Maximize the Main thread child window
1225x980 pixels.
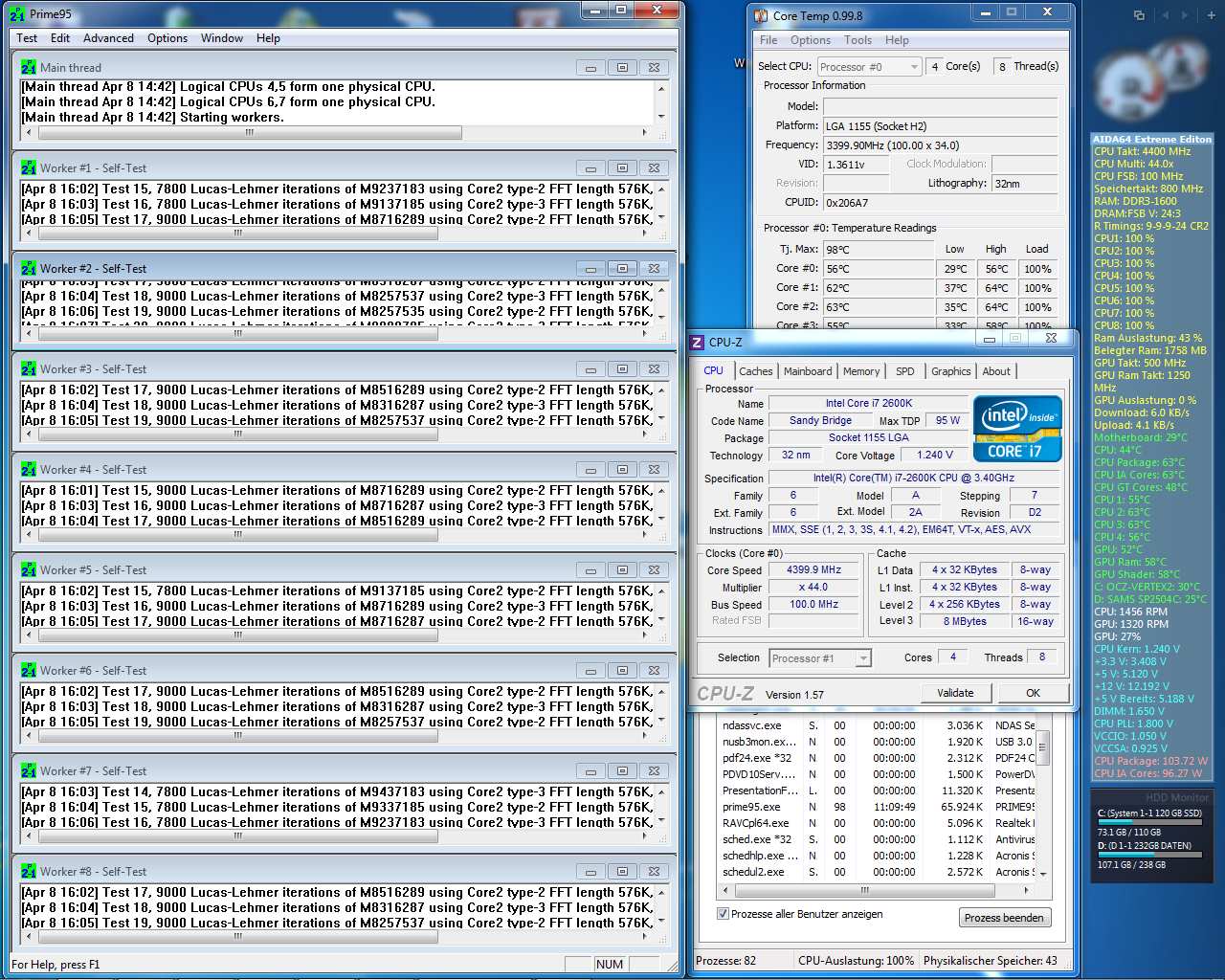[622, 68]
